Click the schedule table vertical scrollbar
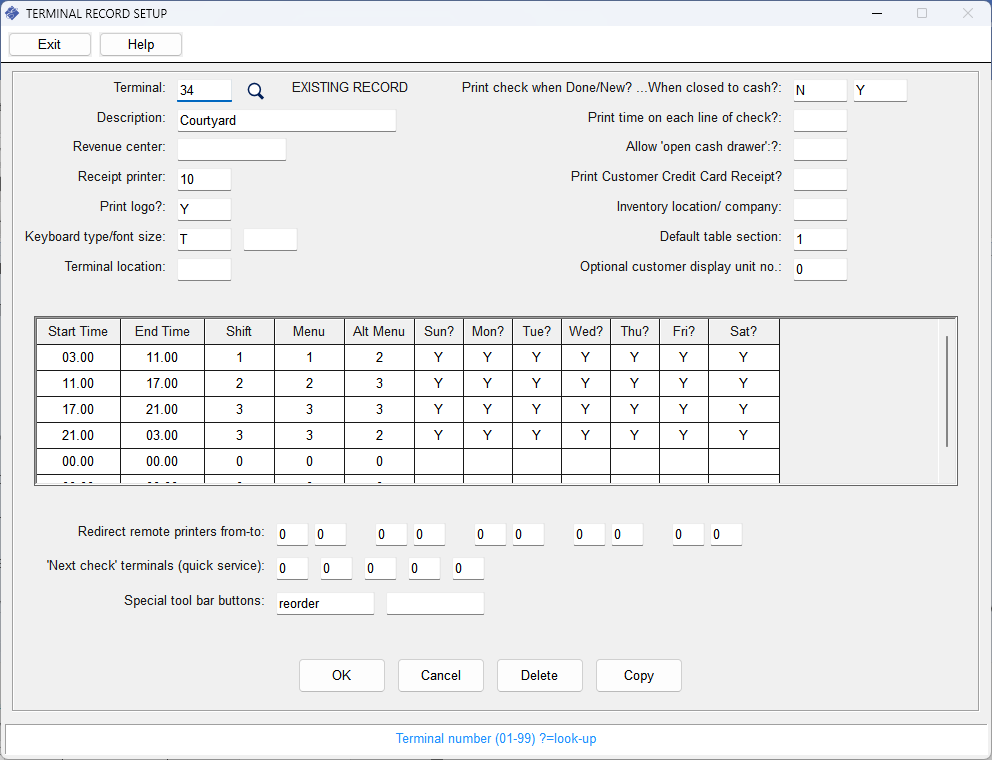 (946, 392)
